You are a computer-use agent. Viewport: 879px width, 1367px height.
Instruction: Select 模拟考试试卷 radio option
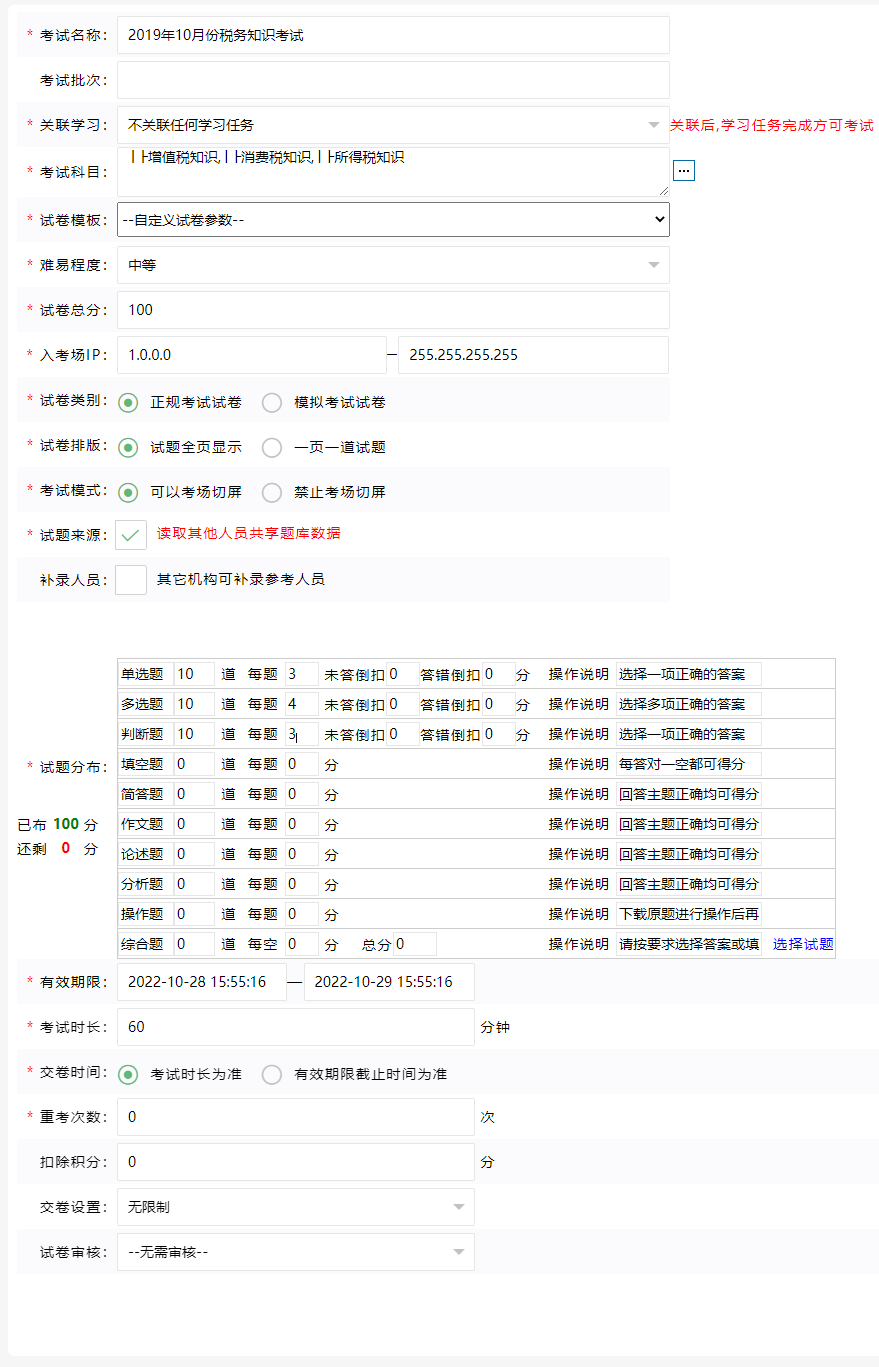(272, 403)
